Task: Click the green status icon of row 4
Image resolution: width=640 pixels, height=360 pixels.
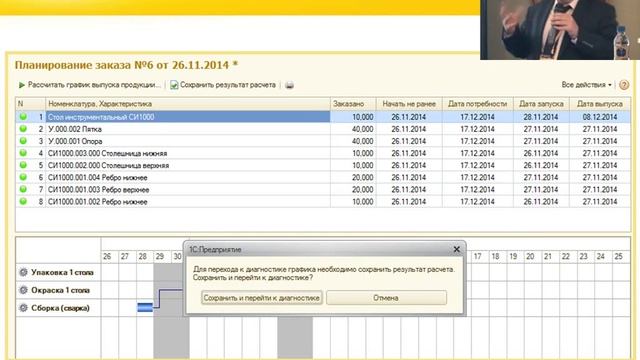Action: click(23, 153)
